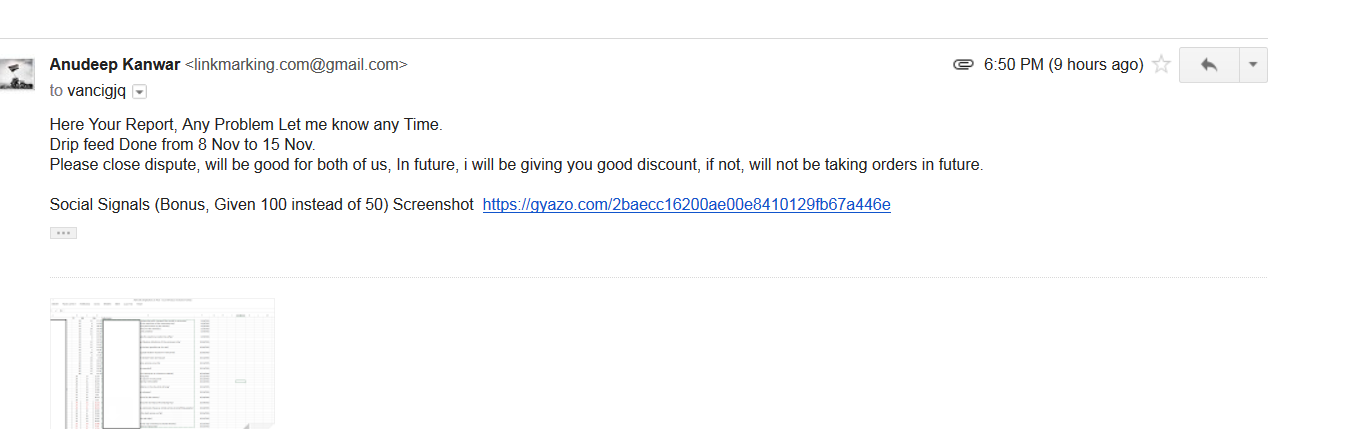The image size is (1369, 429).
Task: Click the paperclip attachment icon
Action: [963, 65]
